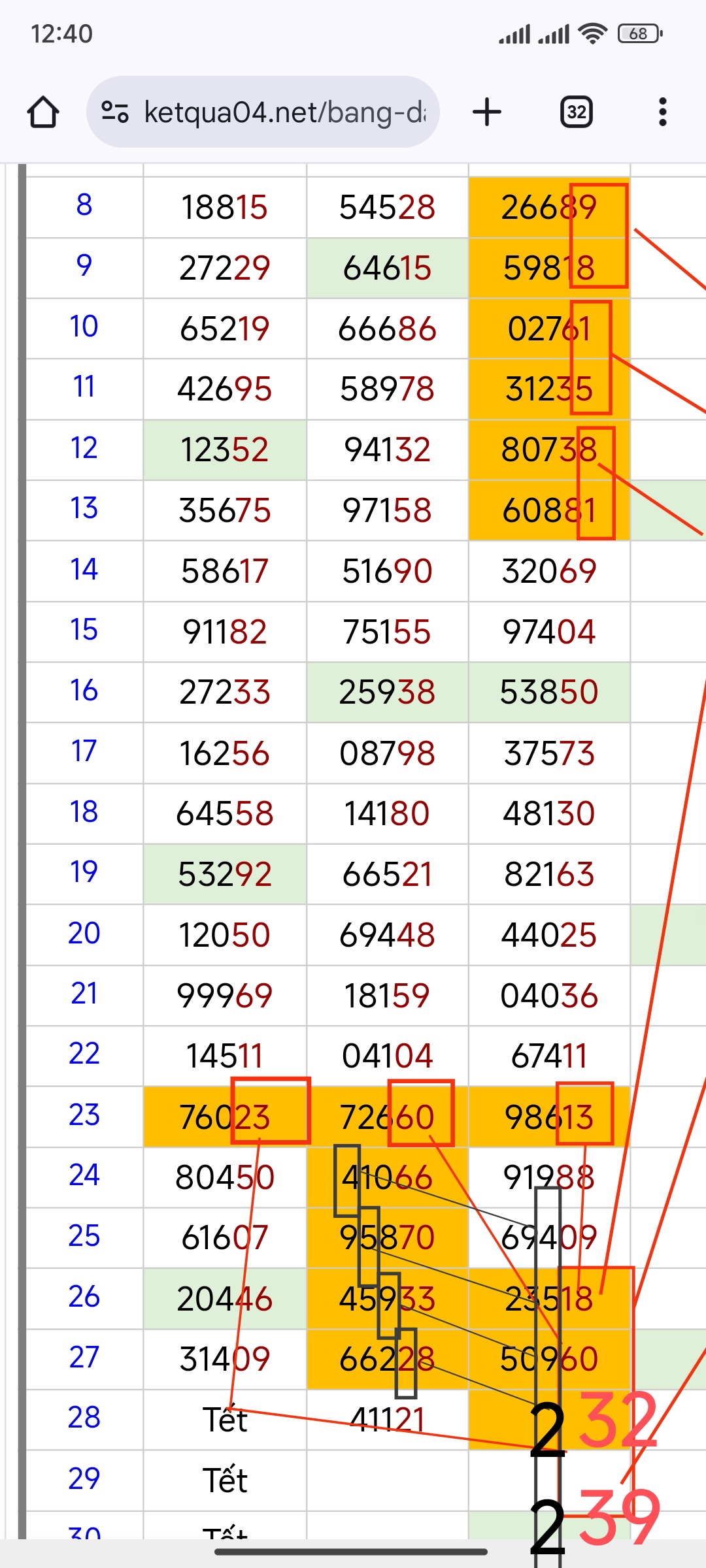Select cell 82163 in the table
This screenshot has width=706, height=1568.
click(x=549, y=875)
